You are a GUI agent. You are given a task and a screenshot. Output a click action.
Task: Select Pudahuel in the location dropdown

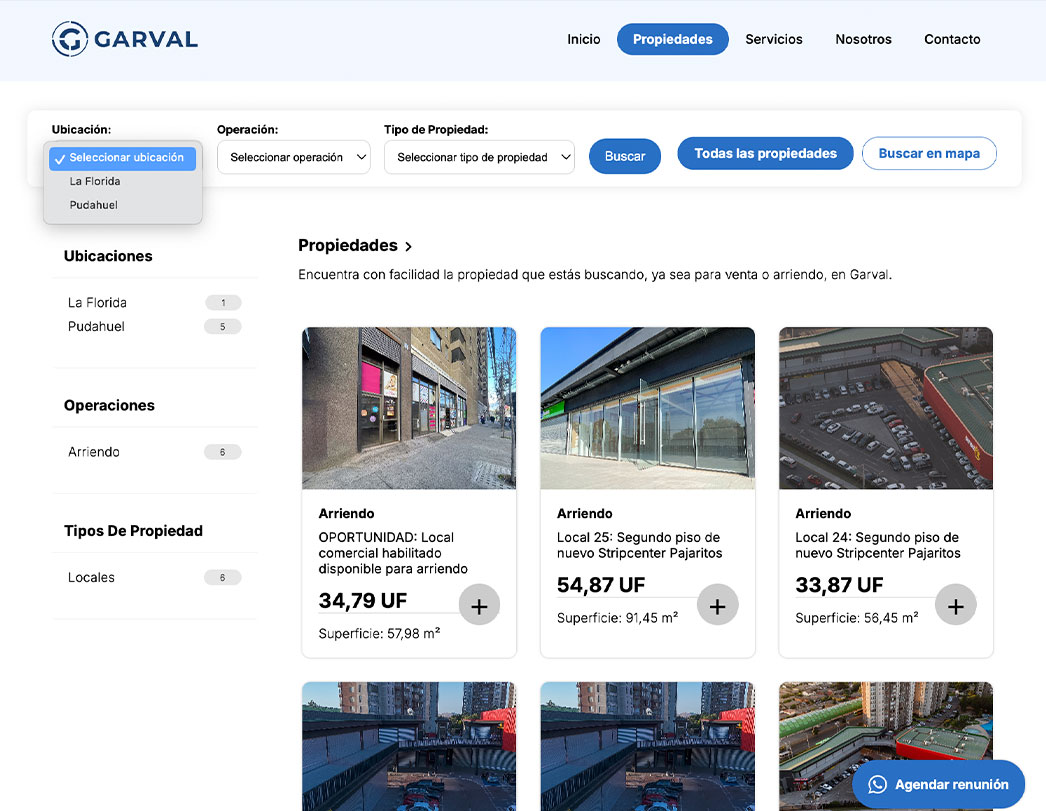pos(123,205)
